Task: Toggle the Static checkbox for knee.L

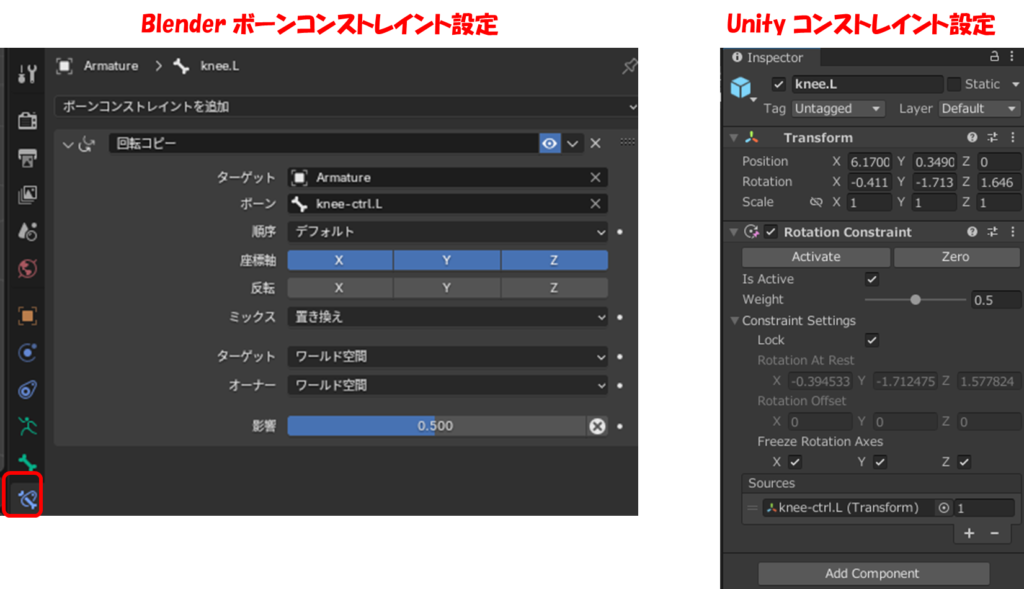Action: (x=954, y=85)
